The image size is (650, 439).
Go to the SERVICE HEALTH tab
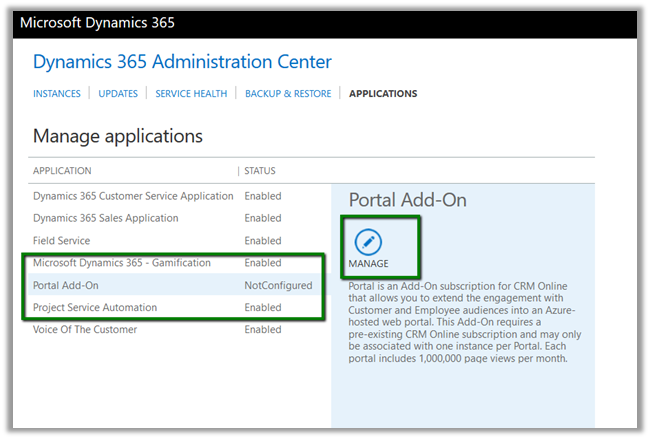coord(191,94)
